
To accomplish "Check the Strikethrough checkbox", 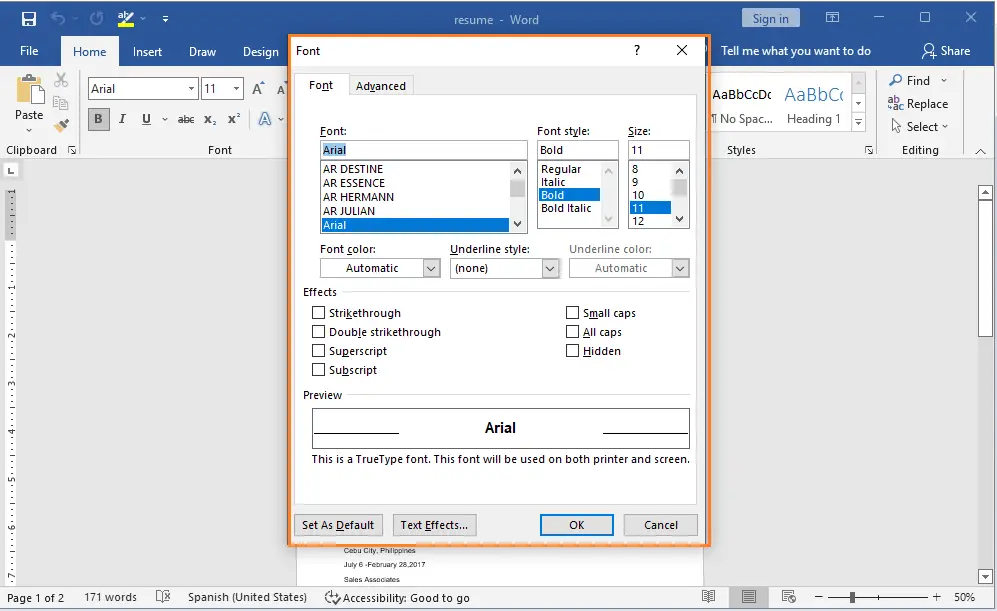I will click(318, 313).
